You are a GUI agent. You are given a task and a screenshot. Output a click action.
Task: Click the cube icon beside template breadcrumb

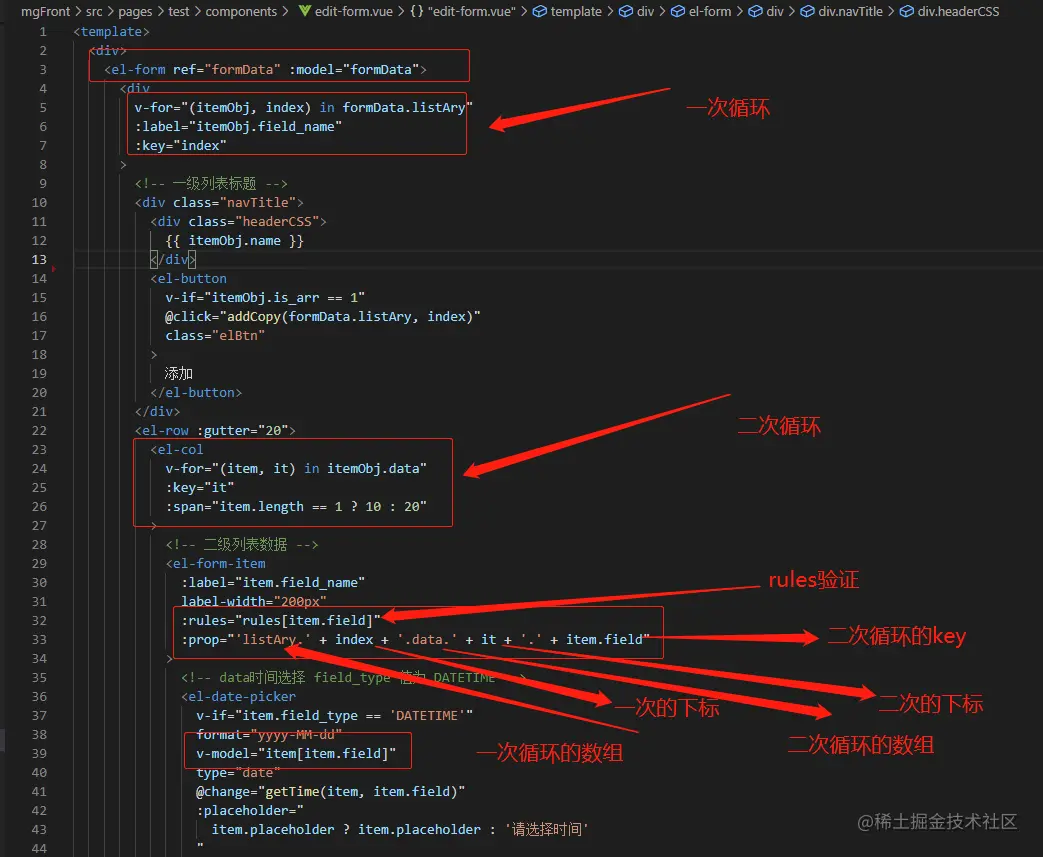539,11
